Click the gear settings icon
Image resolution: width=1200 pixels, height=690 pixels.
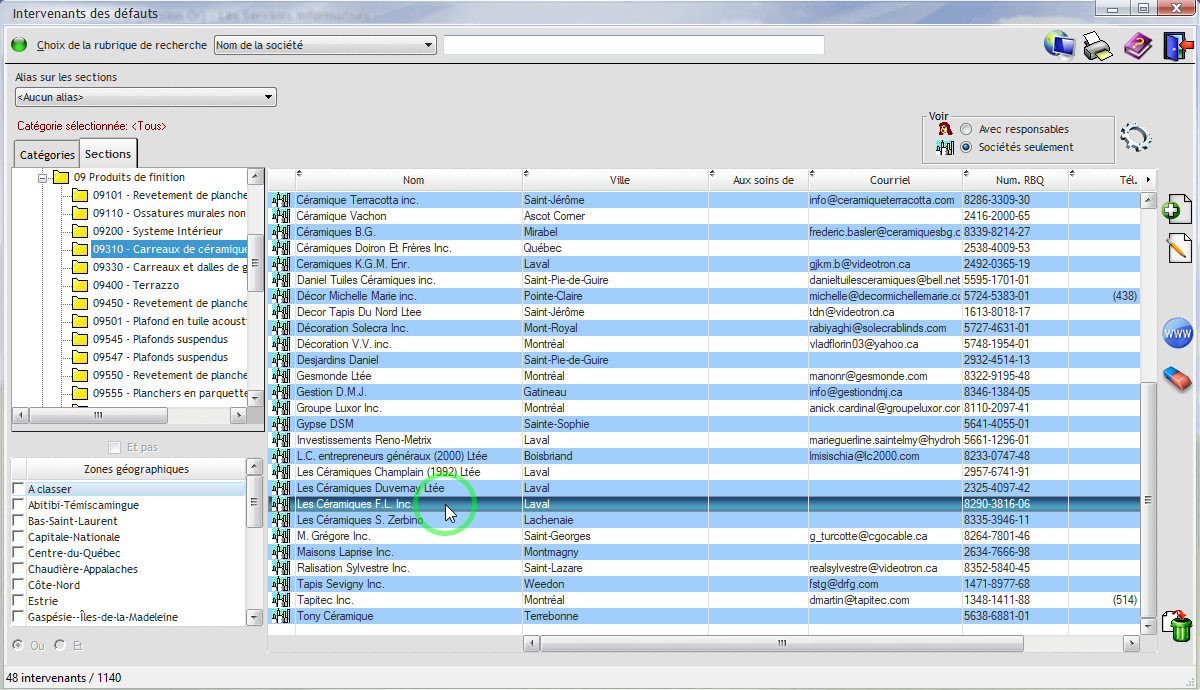point(1135,138)
